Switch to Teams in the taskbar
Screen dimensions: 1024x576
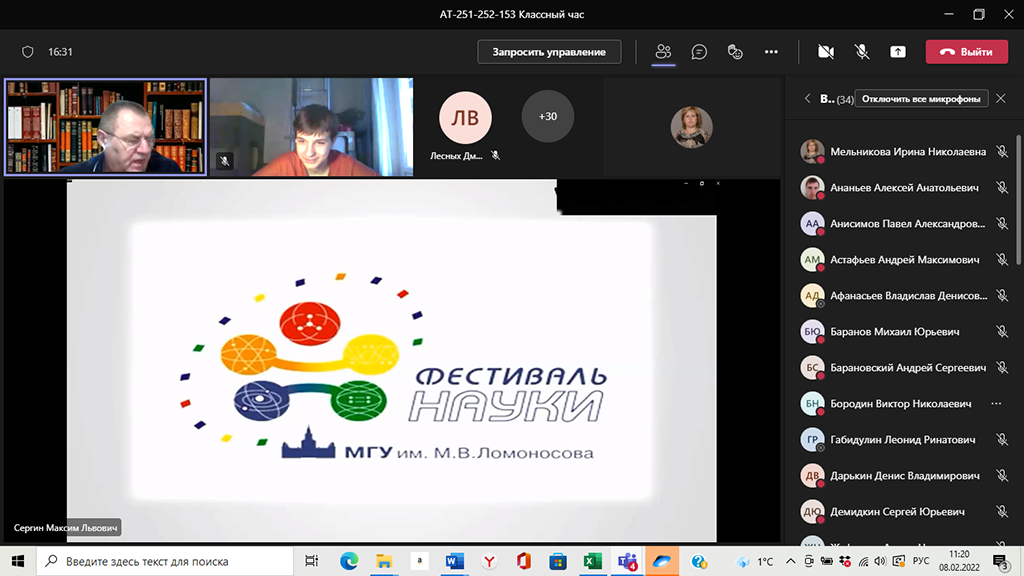pyautogui.click(x=628, y=561)
